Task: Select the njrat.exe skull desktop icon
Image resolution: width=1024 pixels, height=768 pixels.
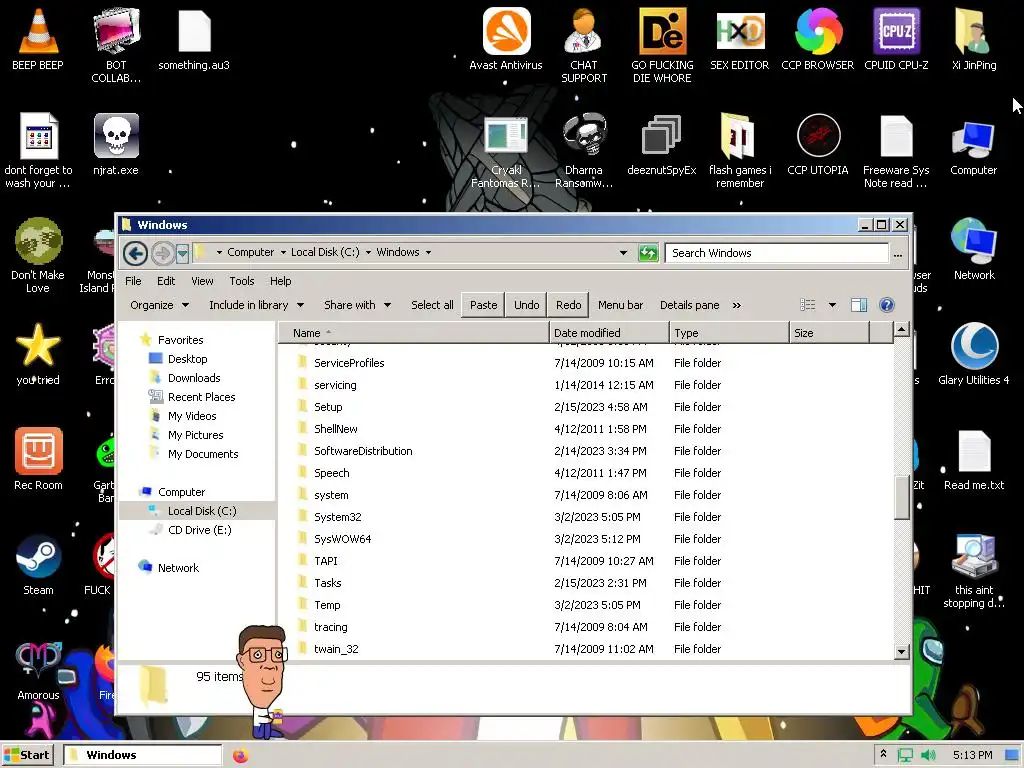Action: coord(116,144)
